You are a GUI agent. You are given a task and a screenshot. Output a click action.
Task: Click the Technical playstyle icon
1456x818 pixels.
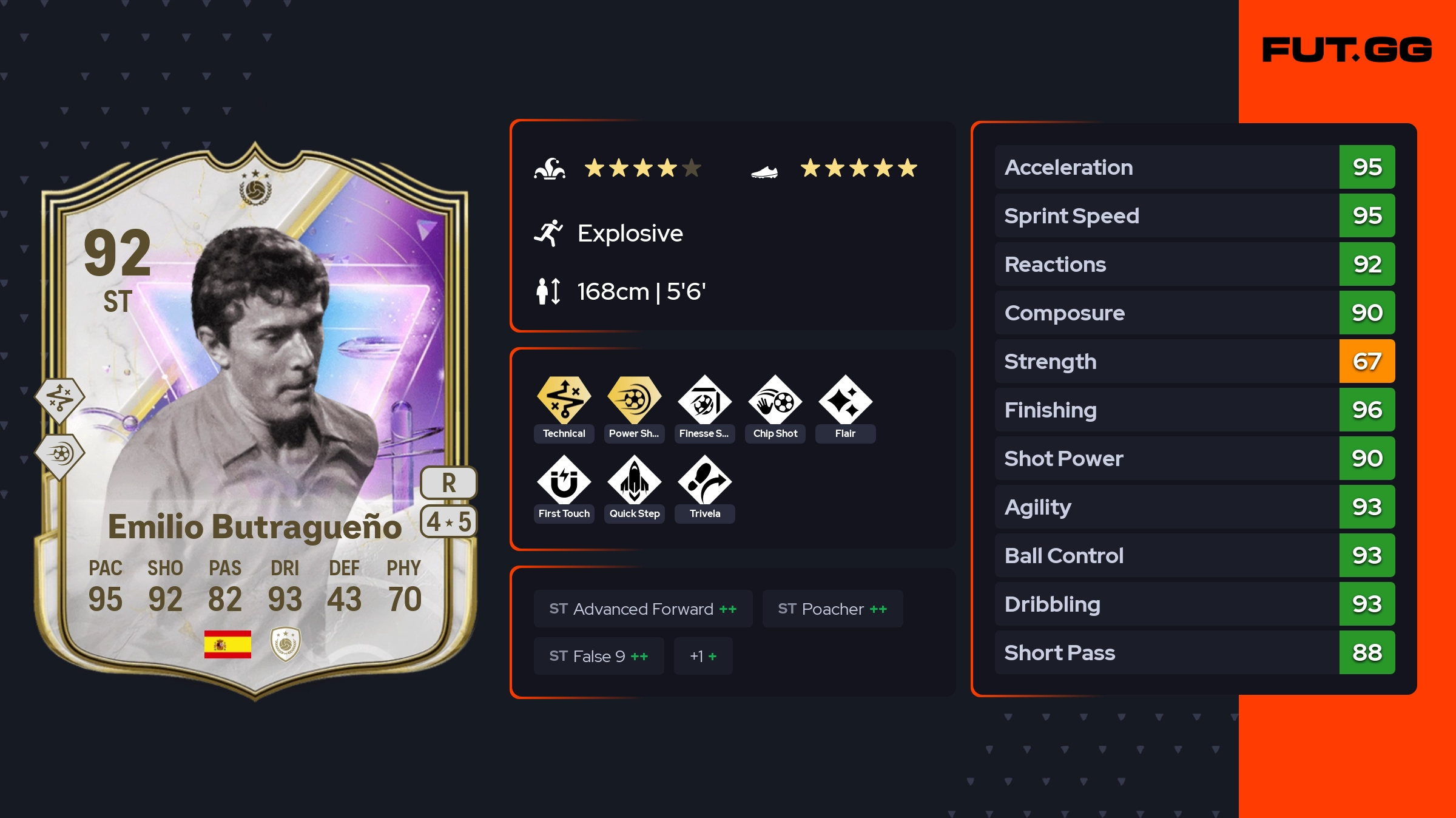tap(564, 400)
